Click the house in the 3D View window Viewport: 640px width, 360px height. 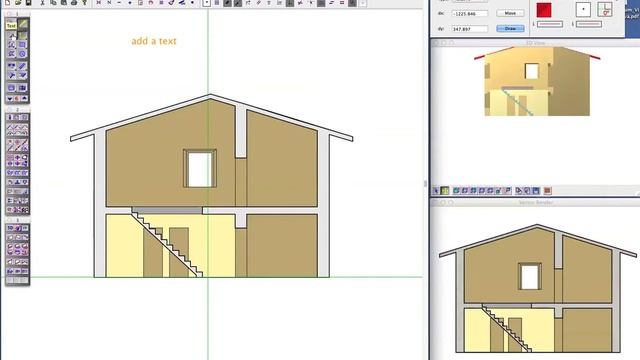click(537, 81)
